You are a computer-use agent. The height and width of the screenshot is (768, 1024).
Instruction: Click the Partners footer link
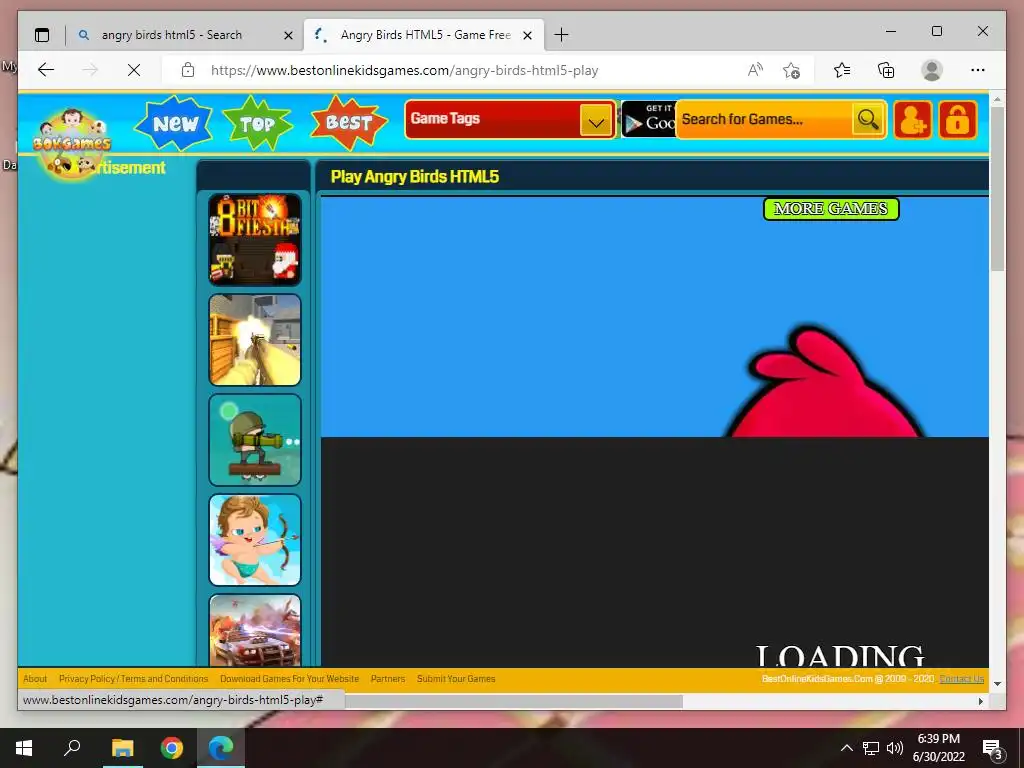[388, 679]
